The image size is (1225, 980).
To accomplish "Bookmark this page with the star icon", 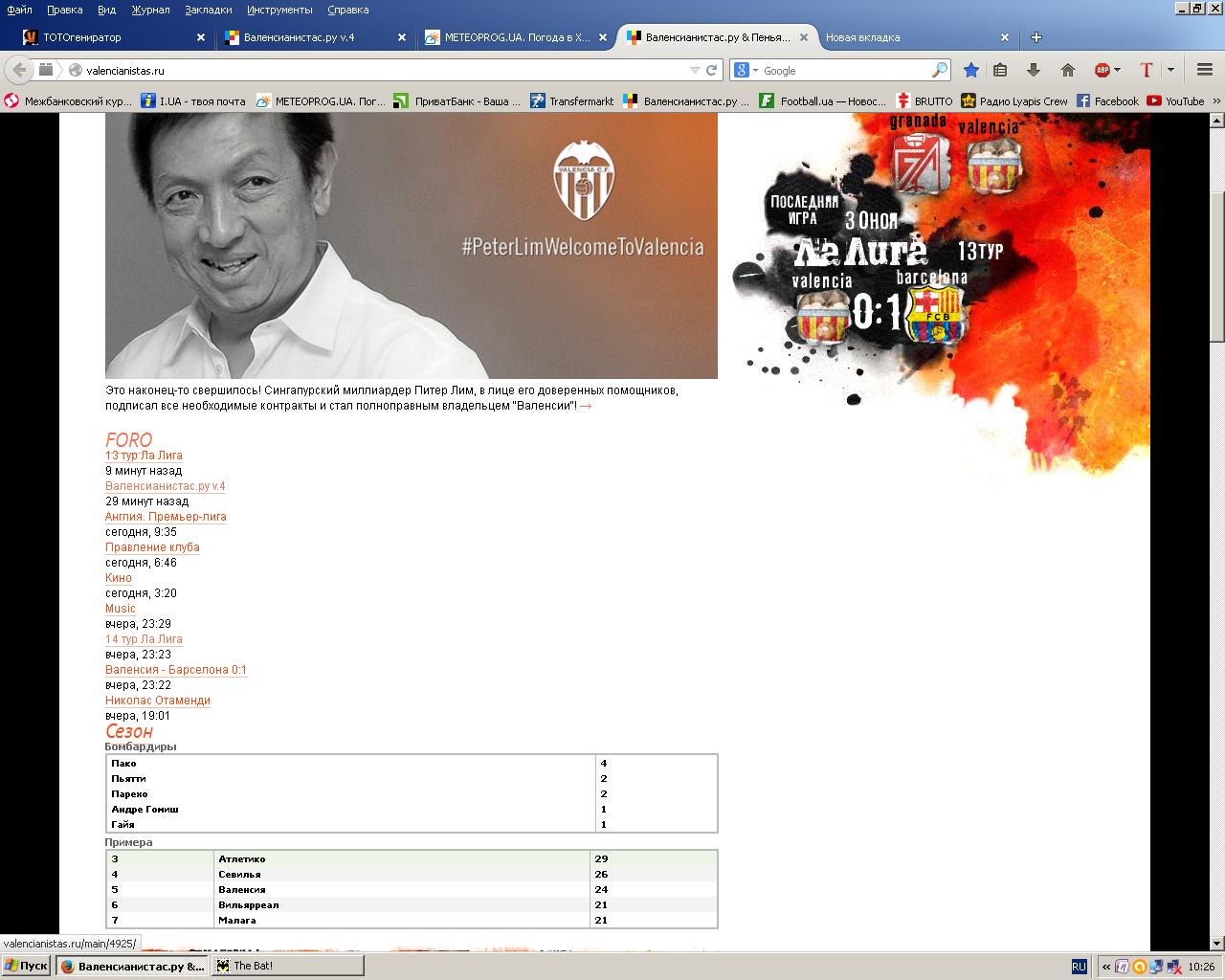I will [970, 70].
